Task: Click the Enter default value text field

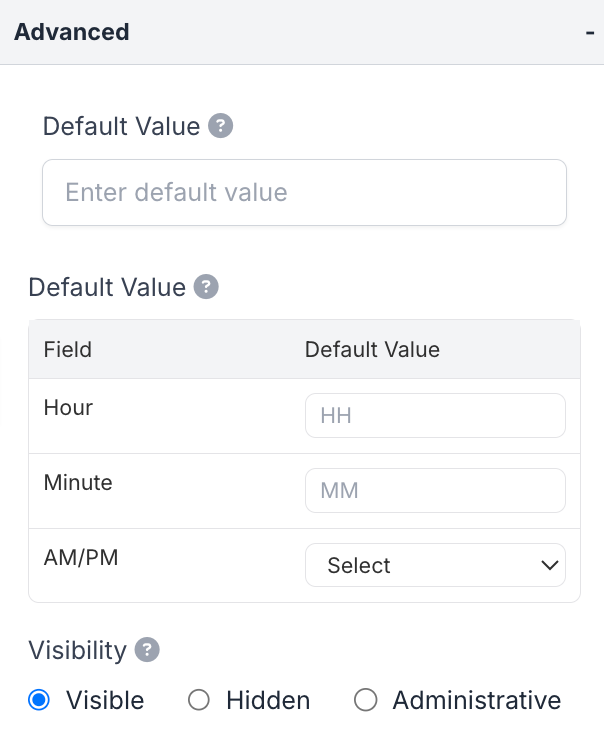Action: 304,192
